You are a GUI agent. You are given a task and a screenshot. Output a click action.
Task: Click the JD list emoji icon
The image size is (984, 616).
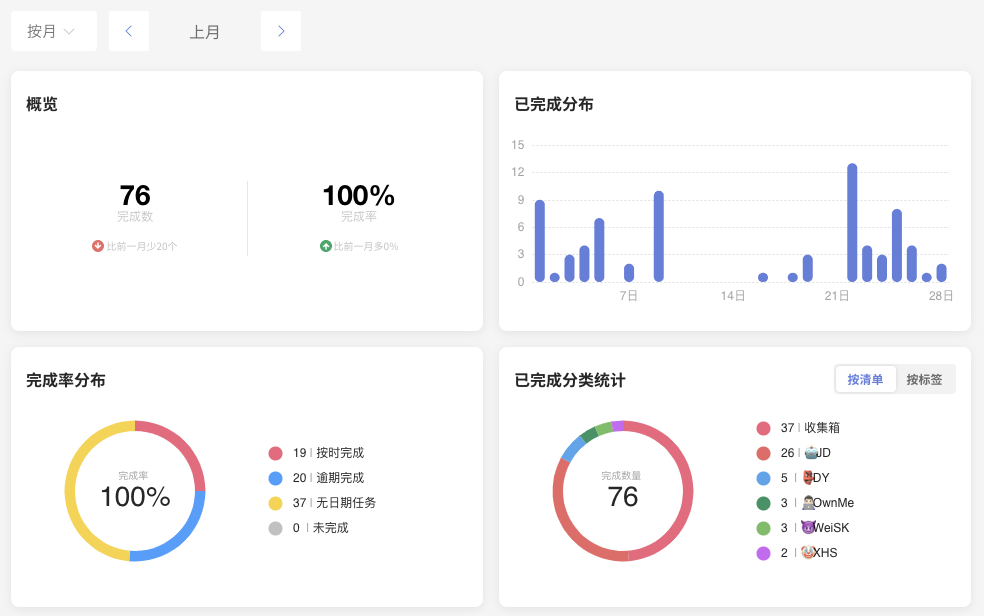[810, 452]
